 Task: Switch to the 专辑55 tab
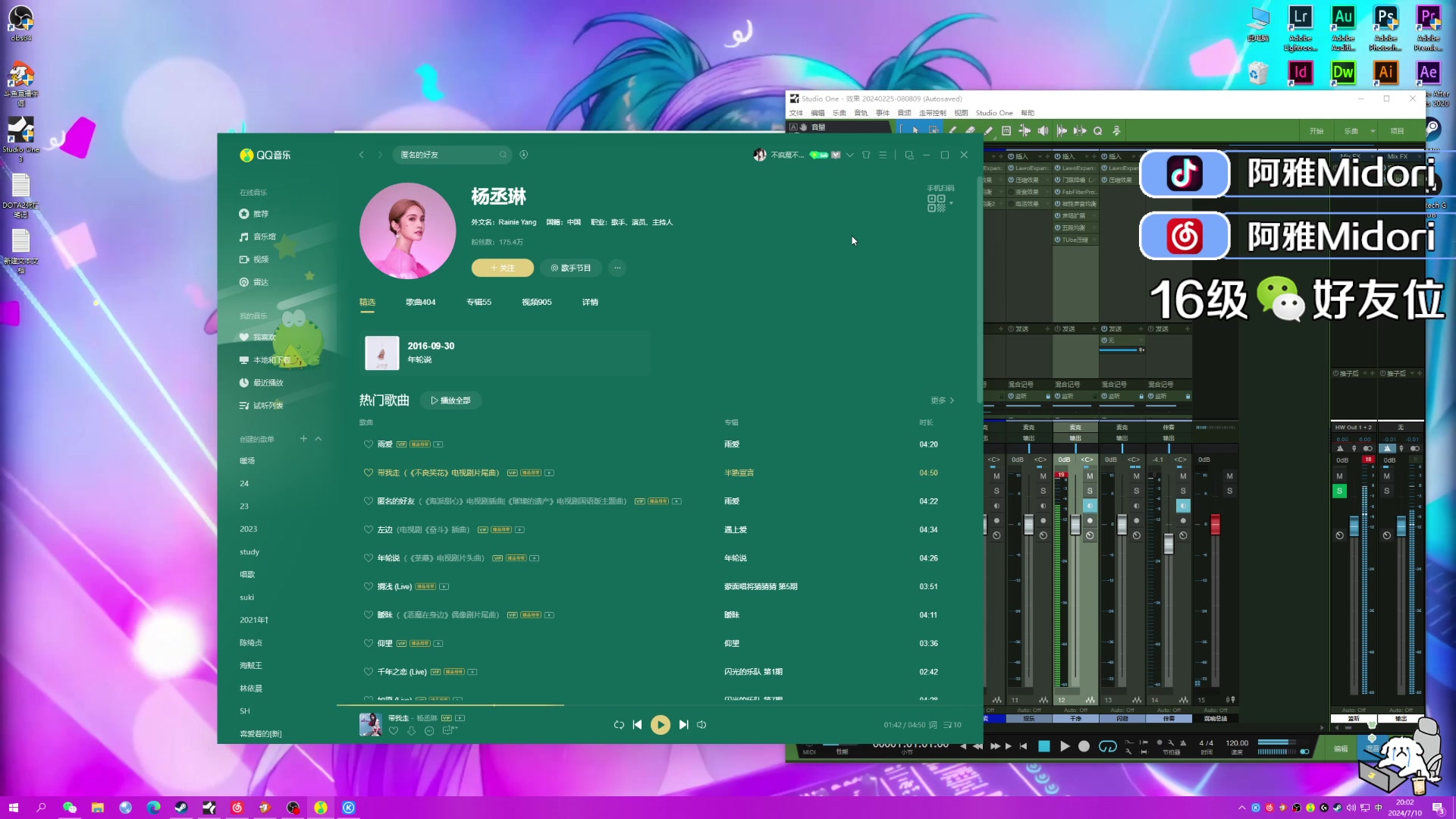(479, 302)
